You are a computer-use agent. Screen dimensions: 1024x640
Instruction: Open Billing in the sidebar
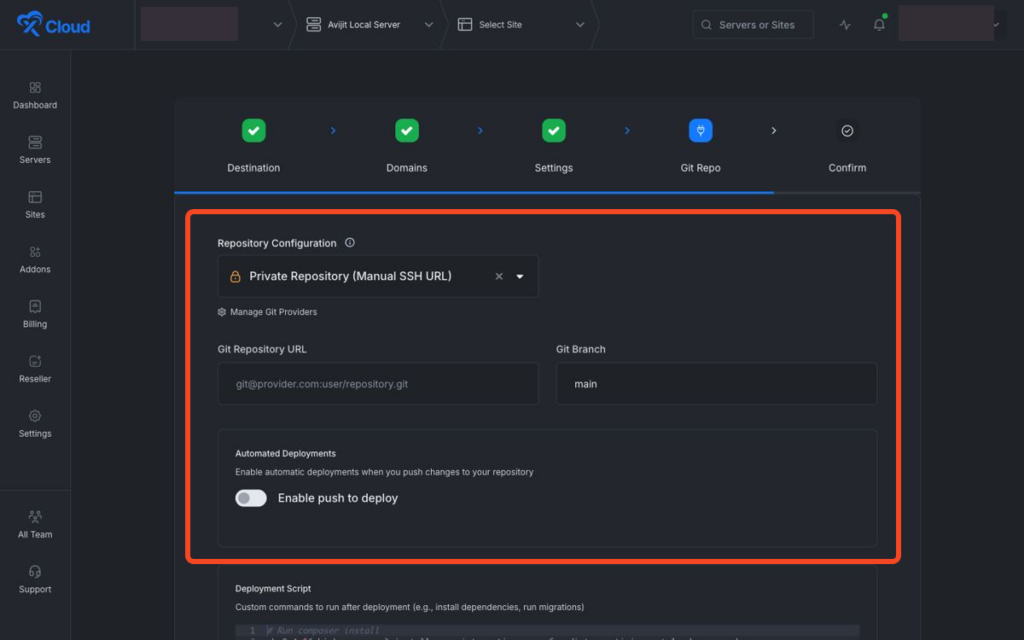pos(35,315)
